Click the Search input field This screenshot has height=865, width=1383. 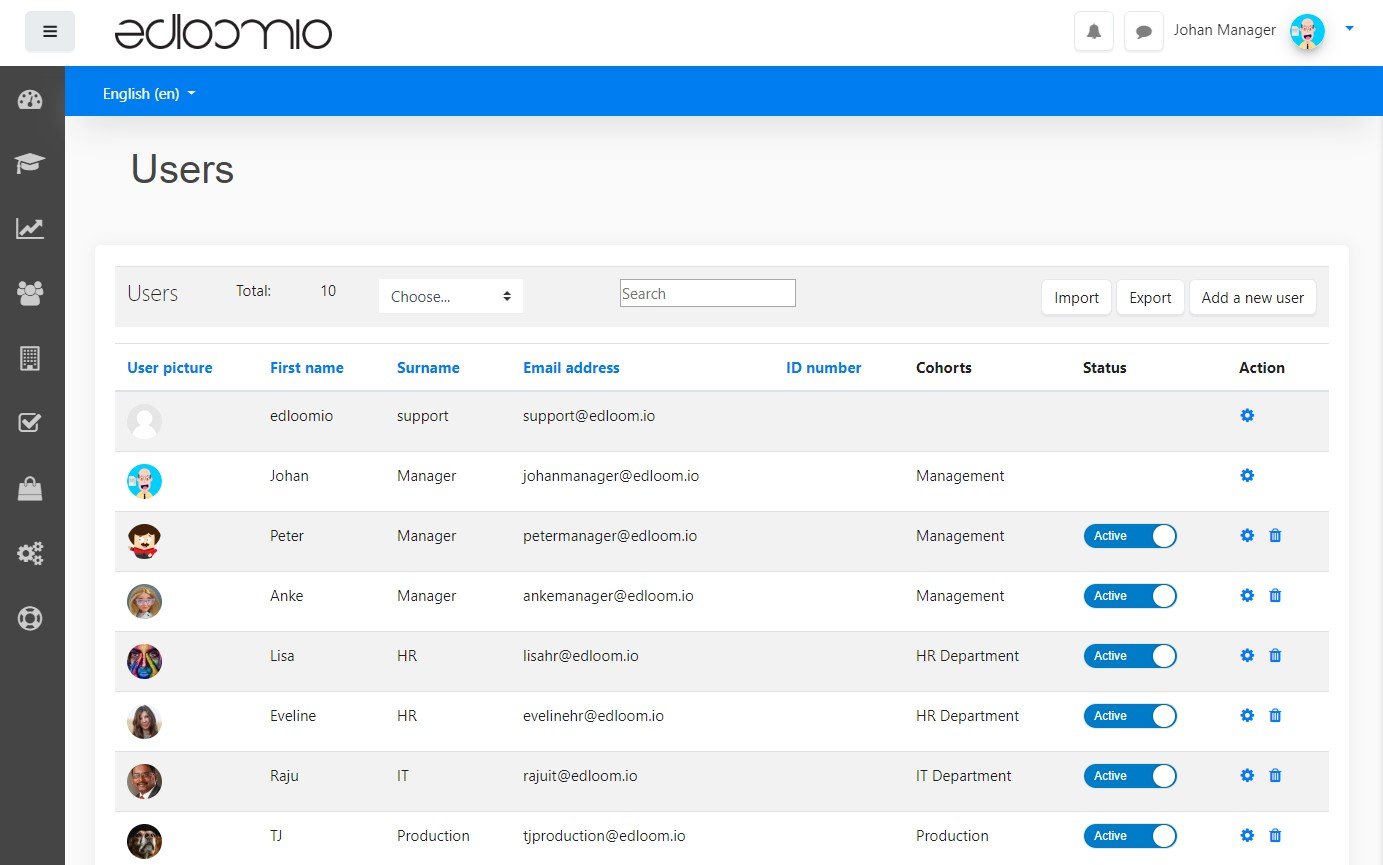tap(708, 293)
